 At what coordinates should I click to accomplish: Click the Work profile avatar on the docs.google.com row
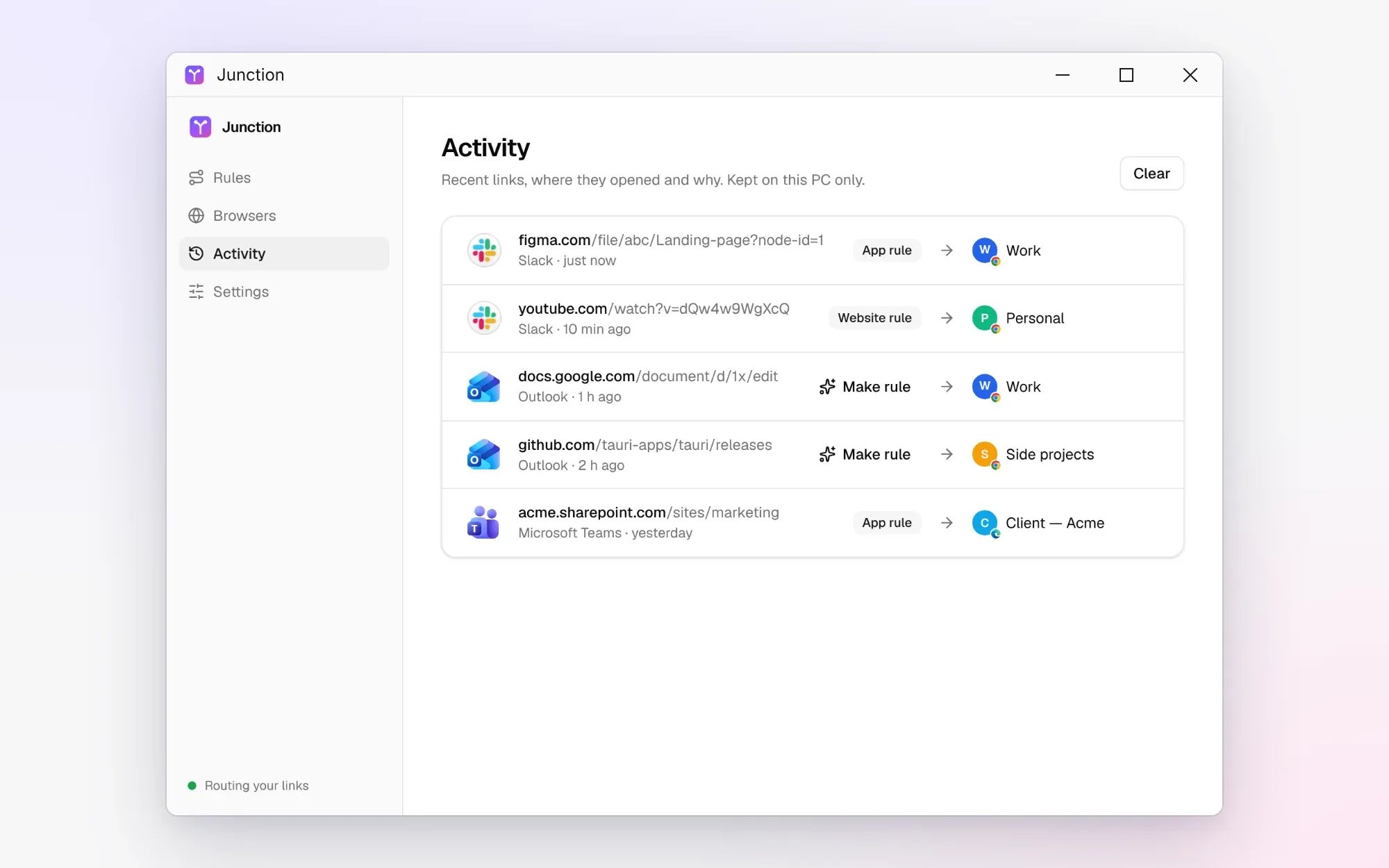(985, 387)
